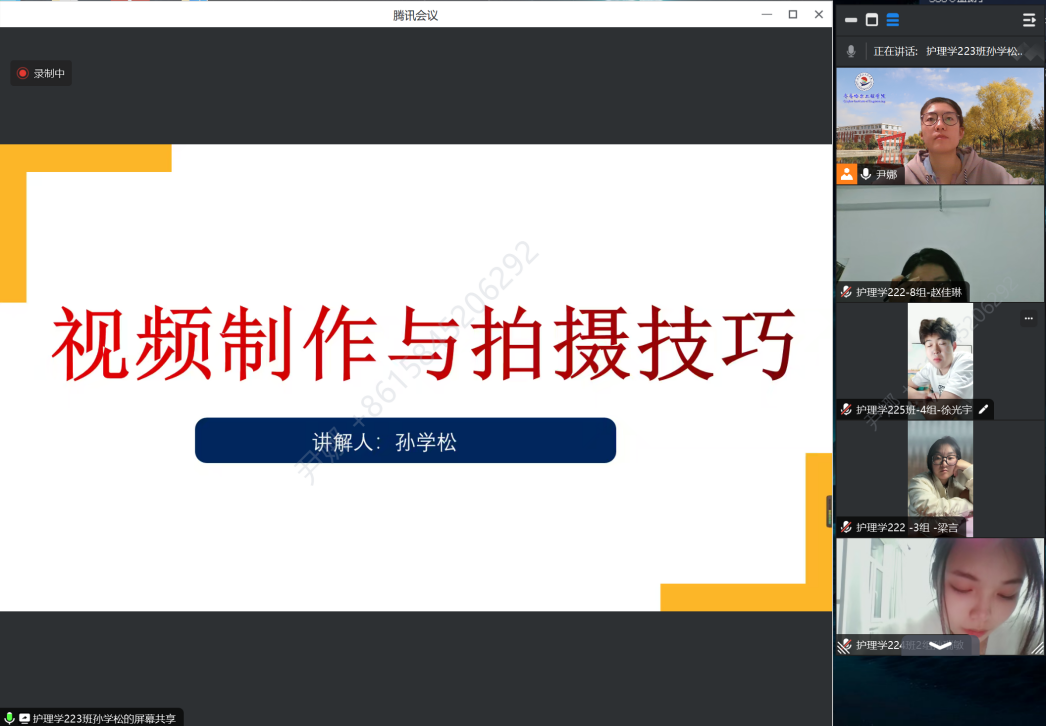Click the orange host badge on 尹娜's video
The height and width of the screenshot is (726, 1046).
coord(847,174)
